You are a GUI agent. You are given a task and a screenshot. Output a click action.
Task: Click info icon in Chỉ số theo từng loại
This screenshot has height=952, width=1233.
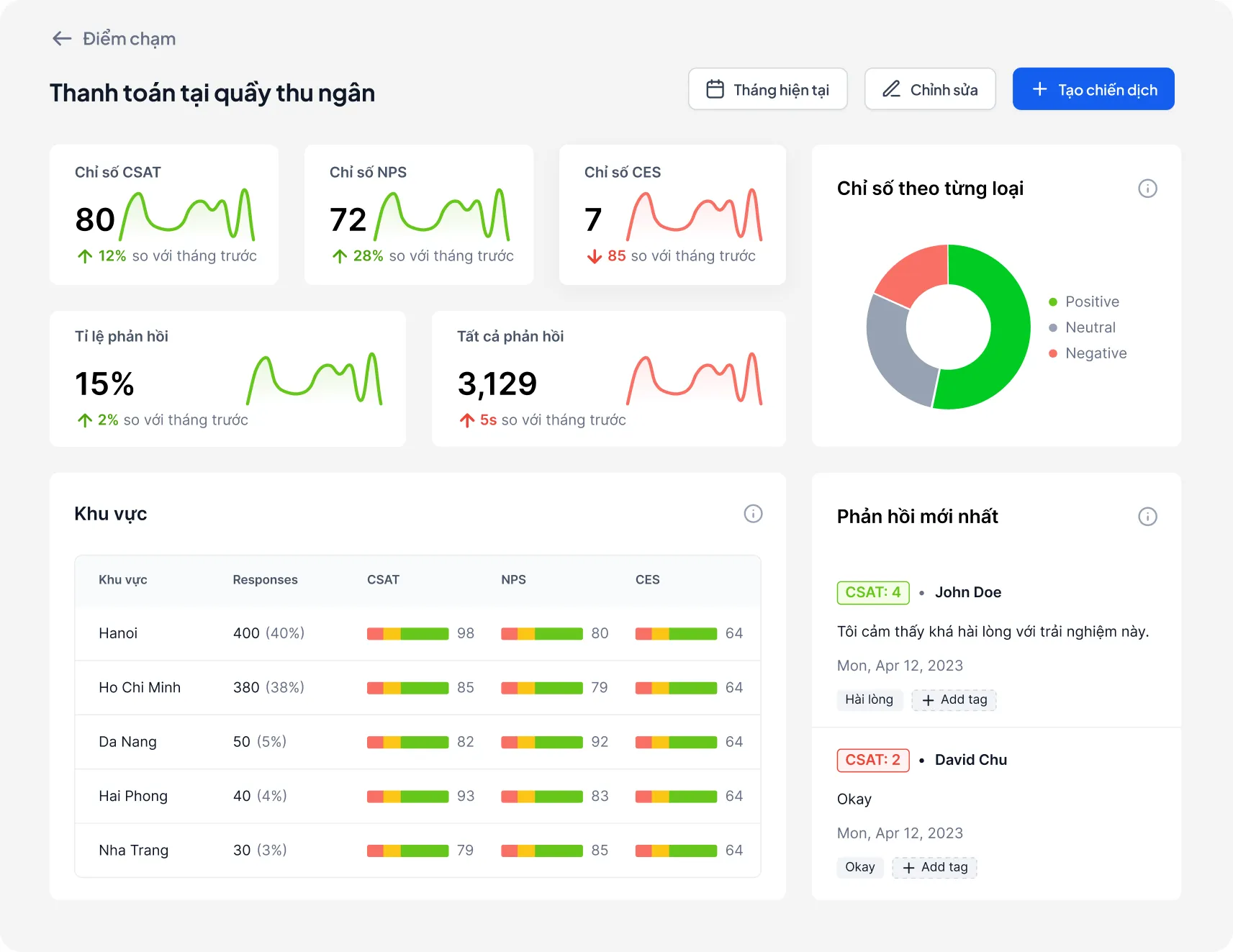[1147, 189]
